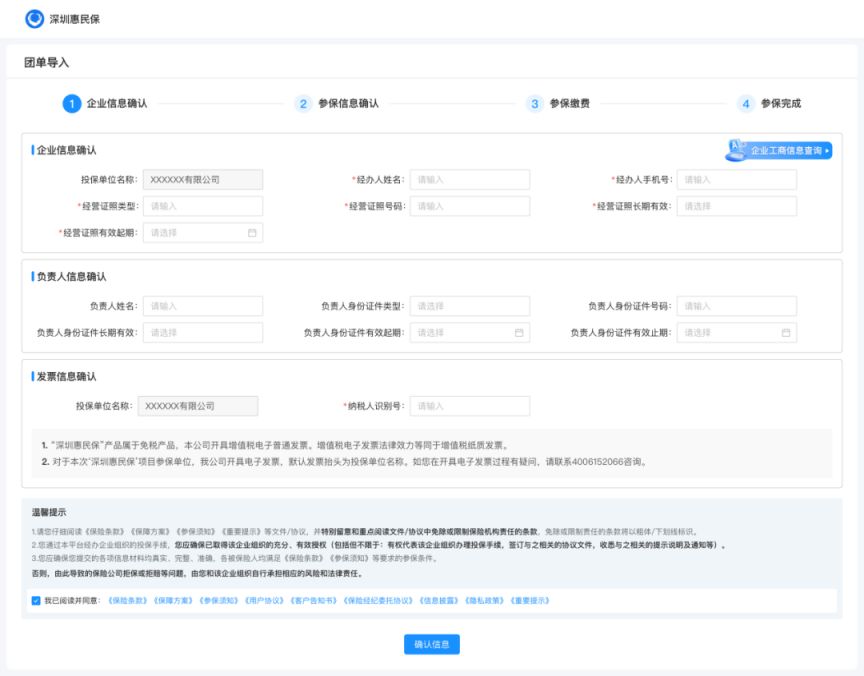864x676 pixels.
Task: Focus 经办人手机号 input field
Action: pos(737,180)
